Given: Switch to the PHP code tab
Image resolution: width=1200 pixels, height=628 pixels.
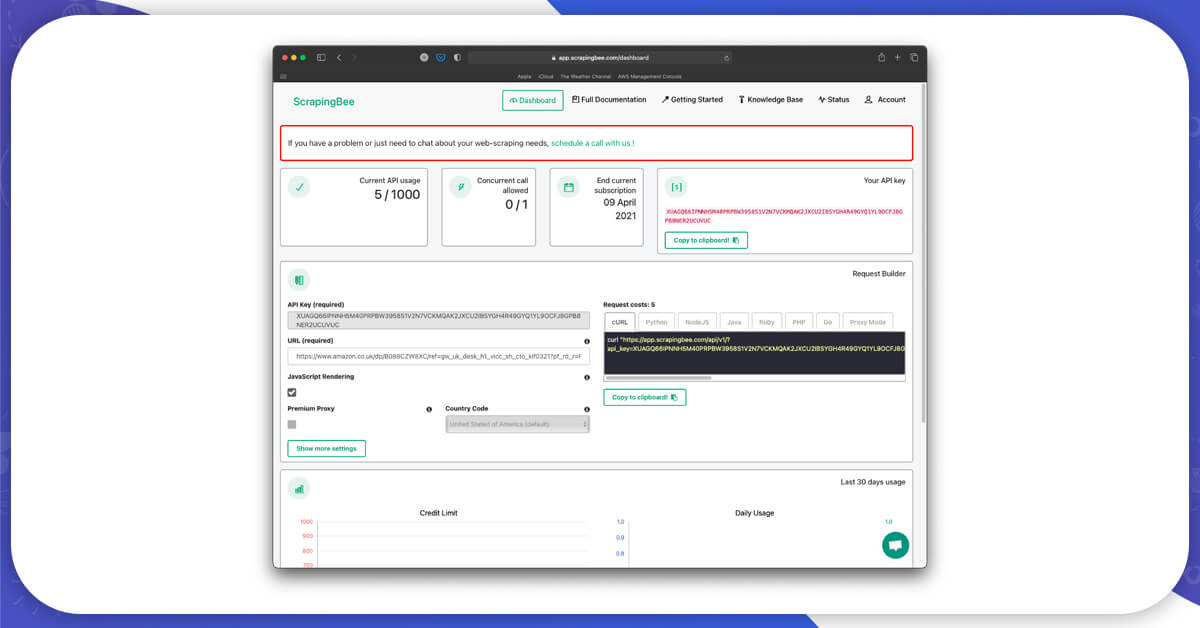Looking at the screenshot, I should coord(798,322).
